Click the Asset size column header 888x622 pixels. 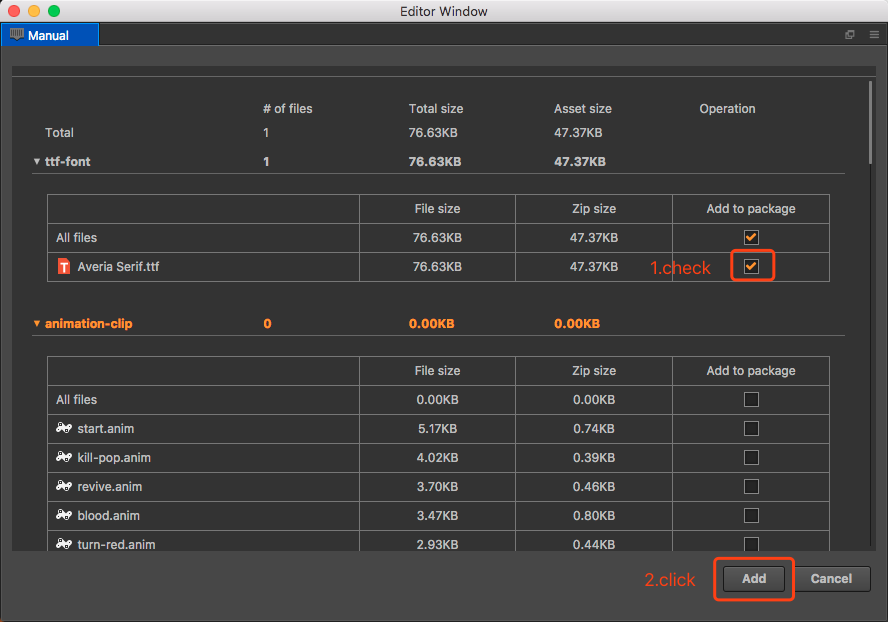pos(583,108)
